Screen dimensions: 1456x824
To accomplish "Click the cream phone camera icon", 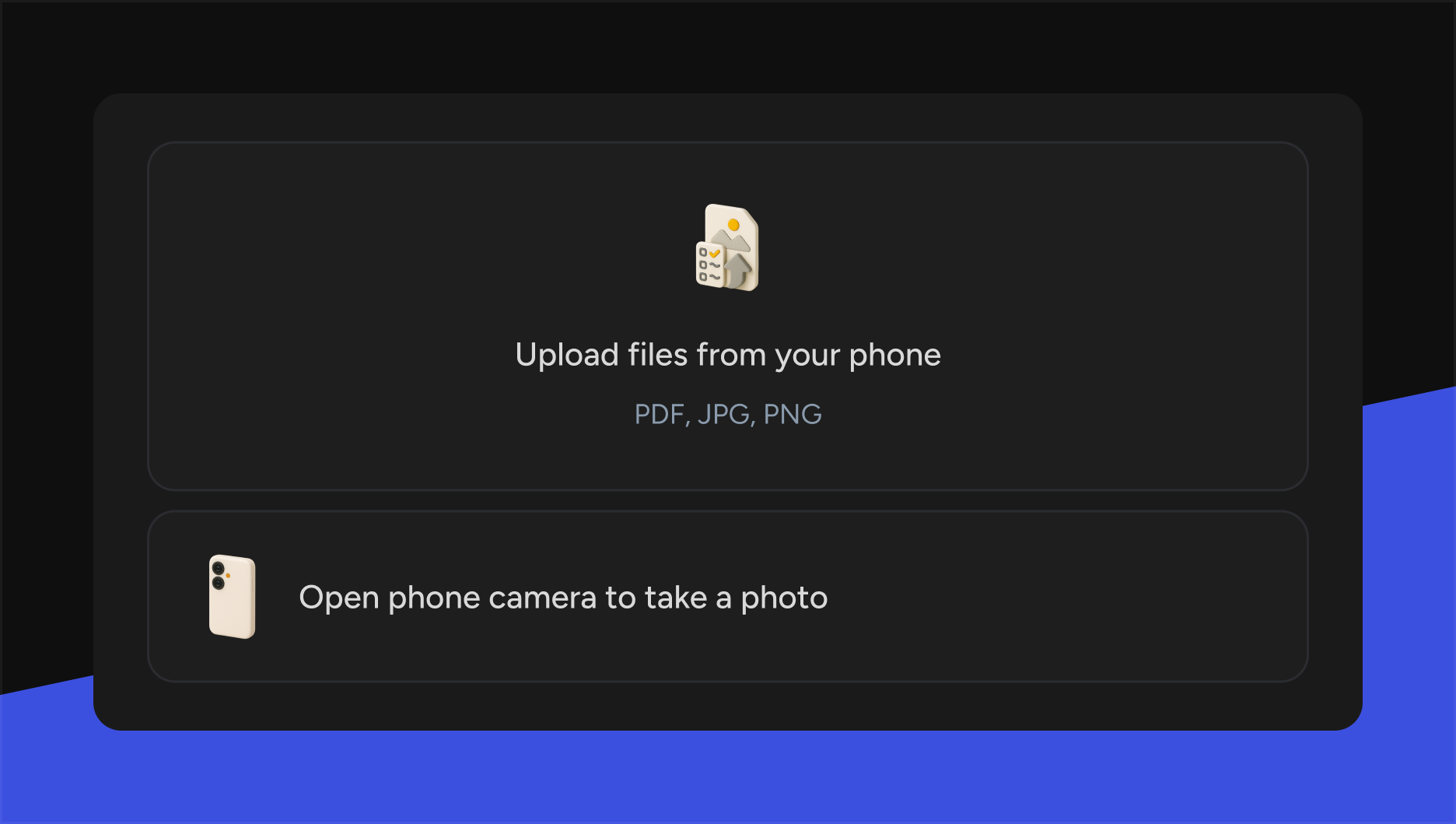I will [x=232, y=597].
